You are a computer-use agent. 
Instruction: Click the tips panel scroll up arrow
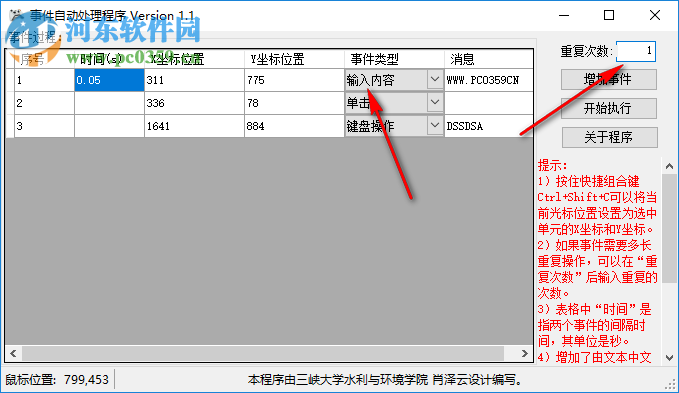pyautogui.click(x=669, y=166)
